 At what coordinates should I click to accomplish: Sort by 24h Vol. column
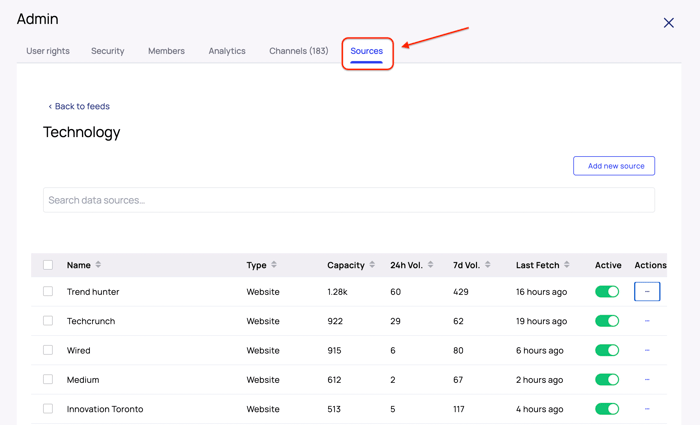click(430, 265)
